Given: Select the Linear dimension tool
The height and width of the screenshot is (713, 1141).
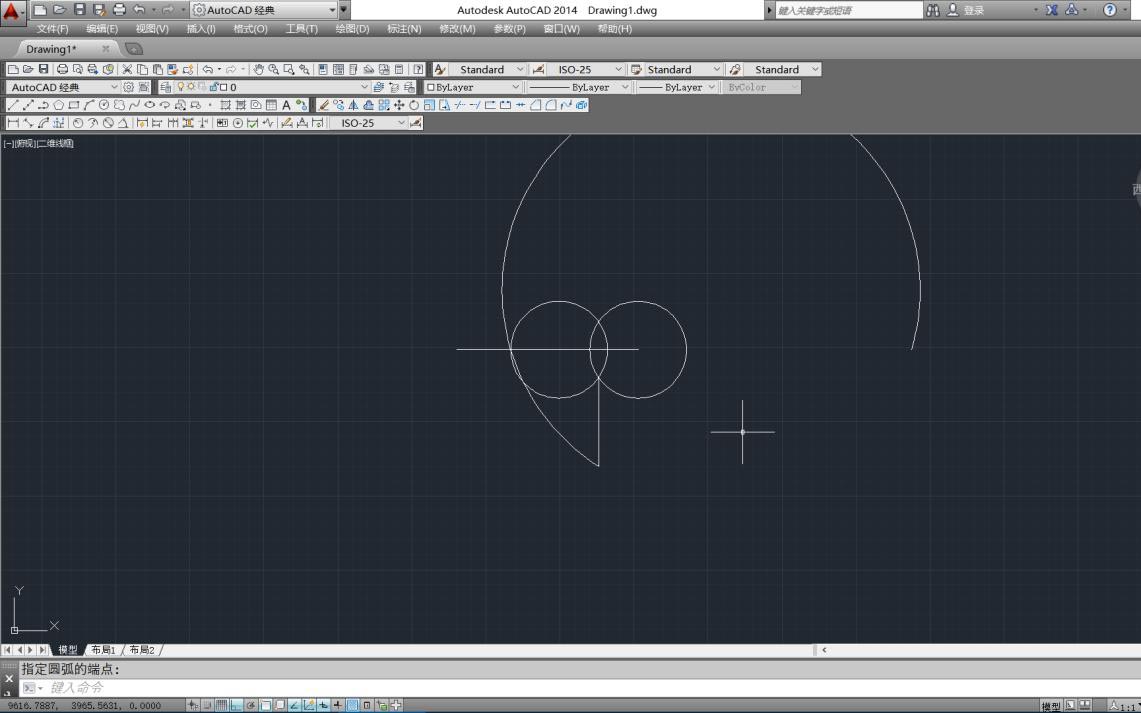Looking at the screenshot, I should (x=12, y=123).
